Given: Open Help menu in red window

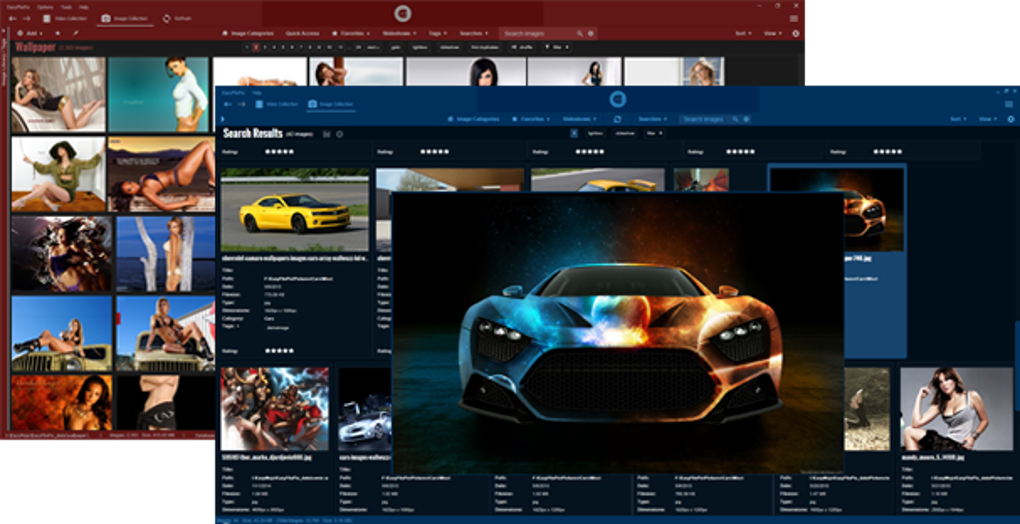Looking at the screenshot, I should (83, 7).
